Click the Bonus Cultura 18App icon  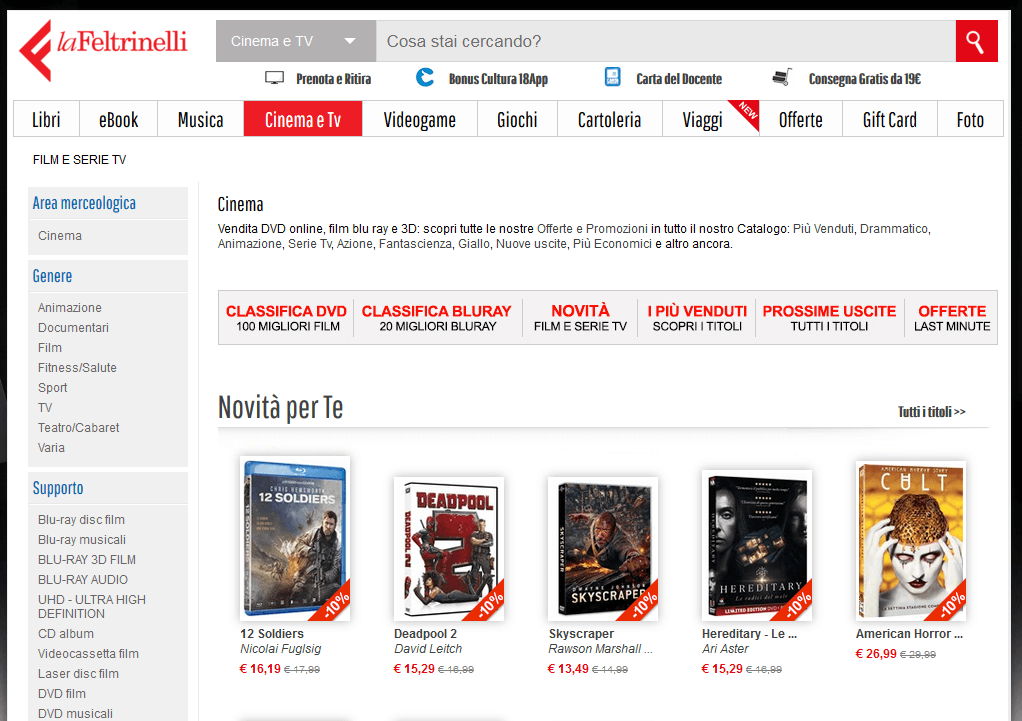(x=425, y=78)
